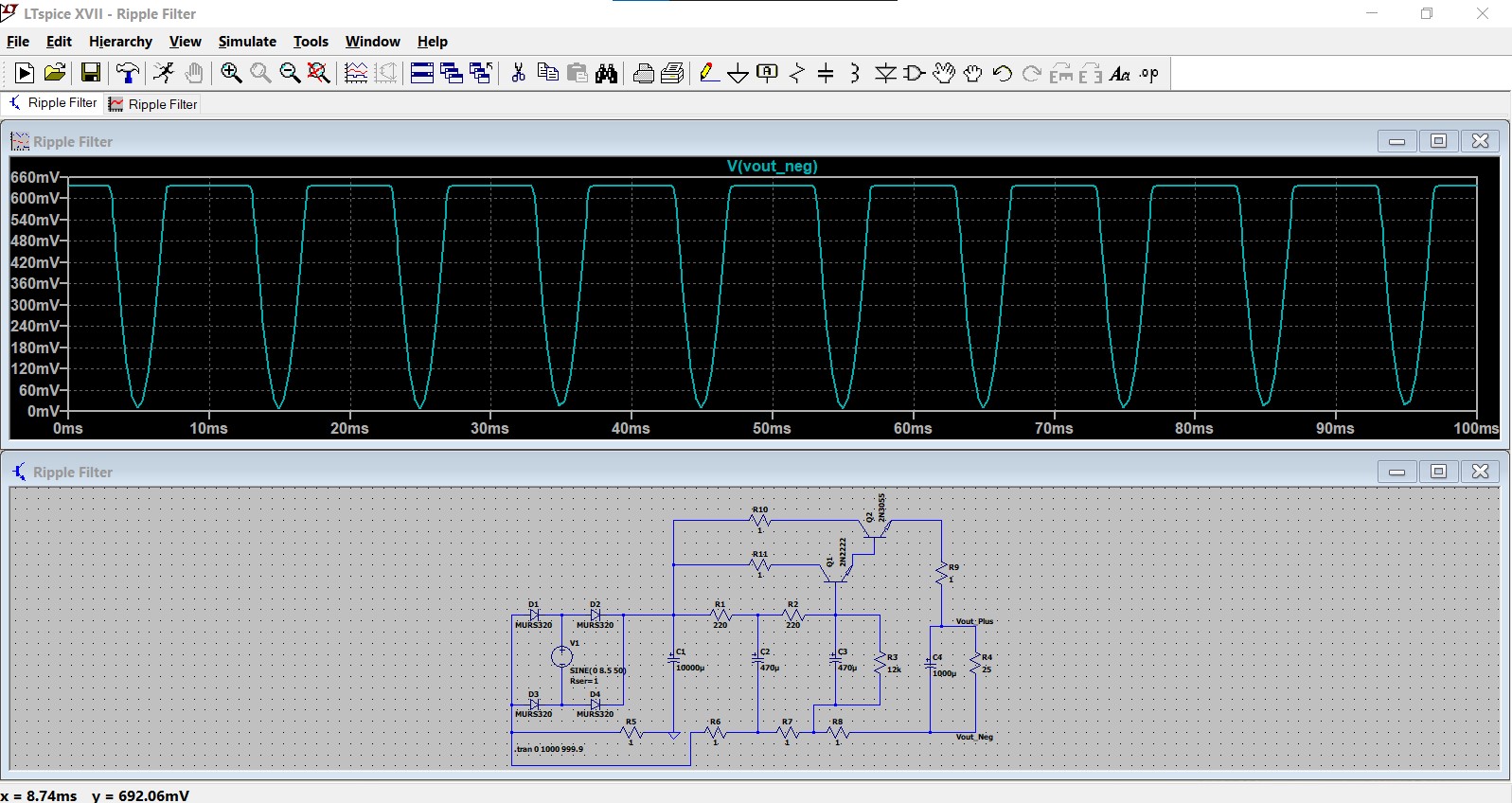Screen dimensions: 1512x803
Task: Click the Mirror component icon
Action: click(x=1091, y=73)
